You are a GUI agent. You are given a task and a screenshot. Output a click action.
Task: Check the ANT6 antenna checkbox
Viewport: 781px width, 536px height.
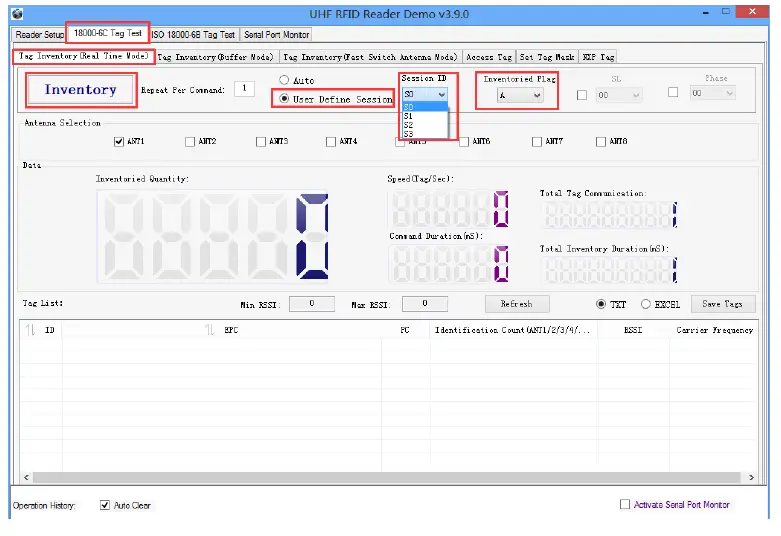(x=464, y=141)
